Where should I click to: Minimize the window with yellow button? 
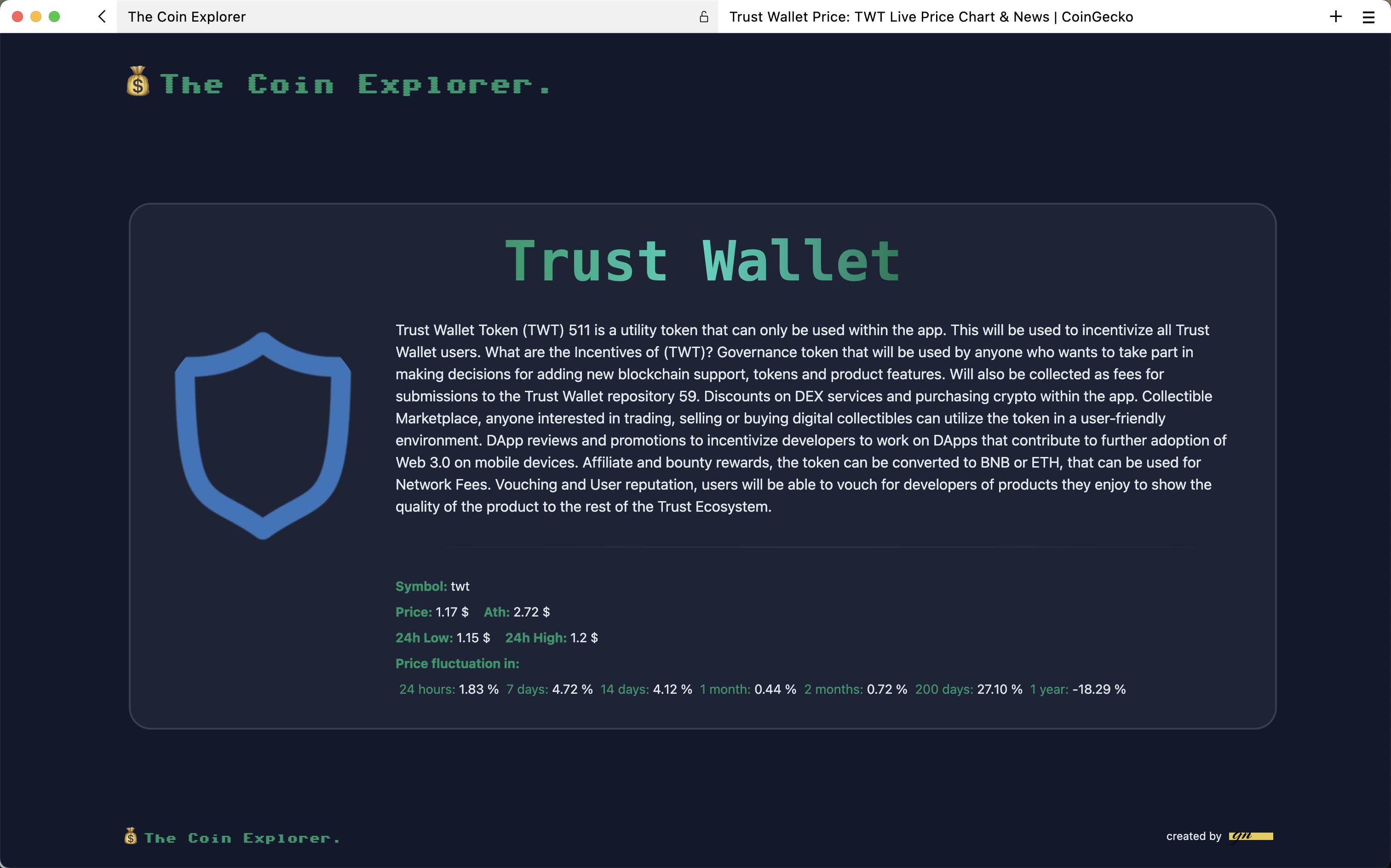coord(35,17)
